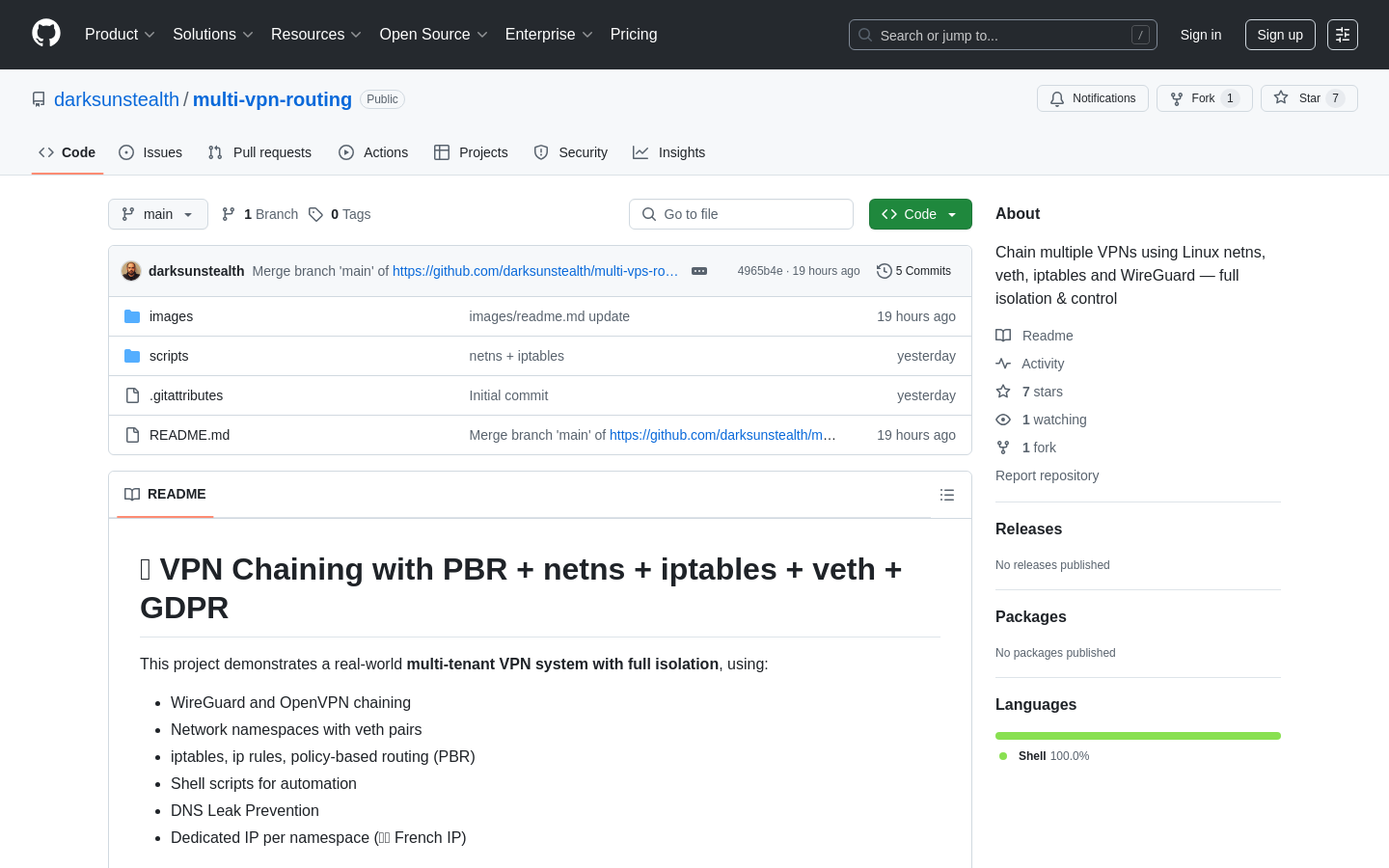View the 1 fork link
1389x868 pixels.
[1026, 448]
